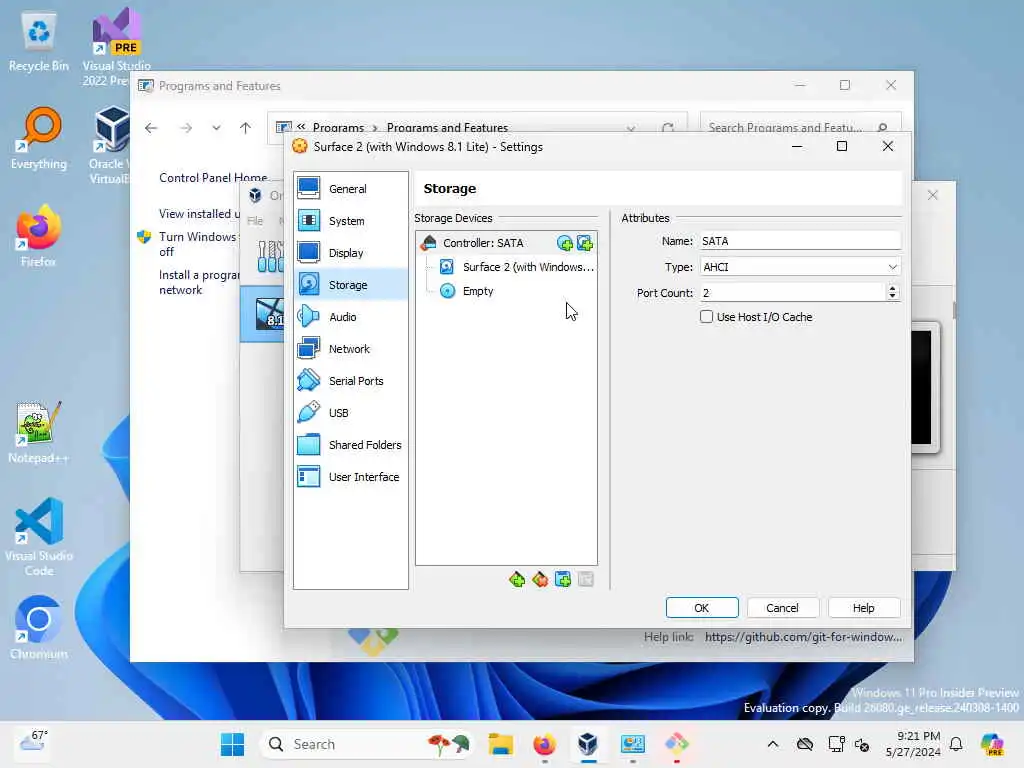Click the Cancel button

click(782, 608)
